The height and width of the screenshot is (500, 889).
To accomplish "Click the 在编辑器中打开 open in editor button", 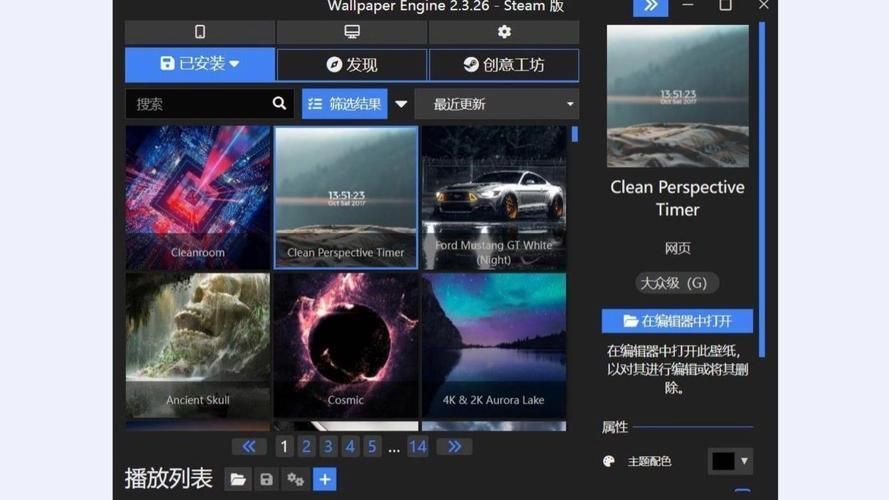I will pyautogui.click(x=677, y=321).
